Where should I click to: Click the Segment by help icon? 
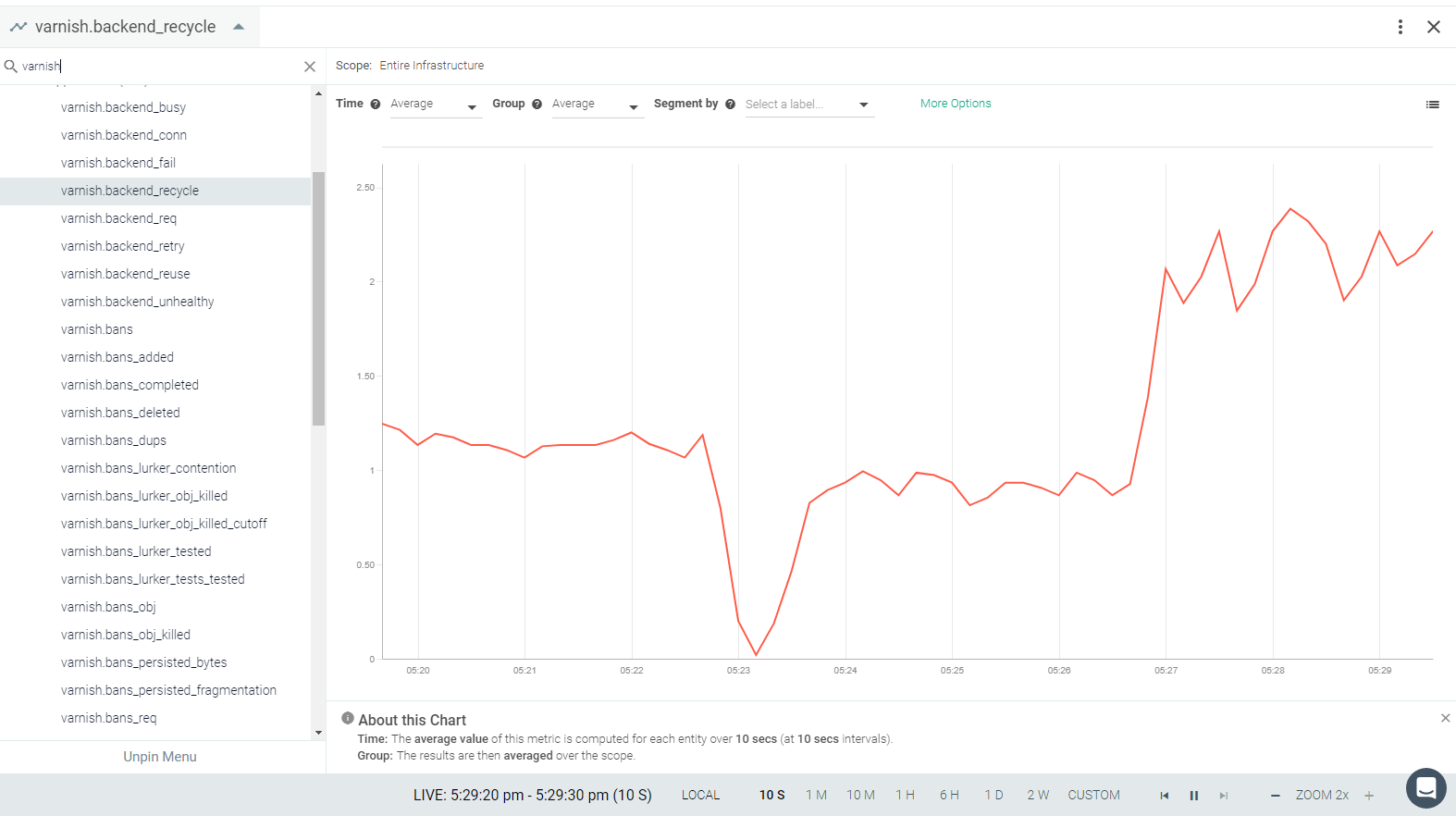click(731, 105)
